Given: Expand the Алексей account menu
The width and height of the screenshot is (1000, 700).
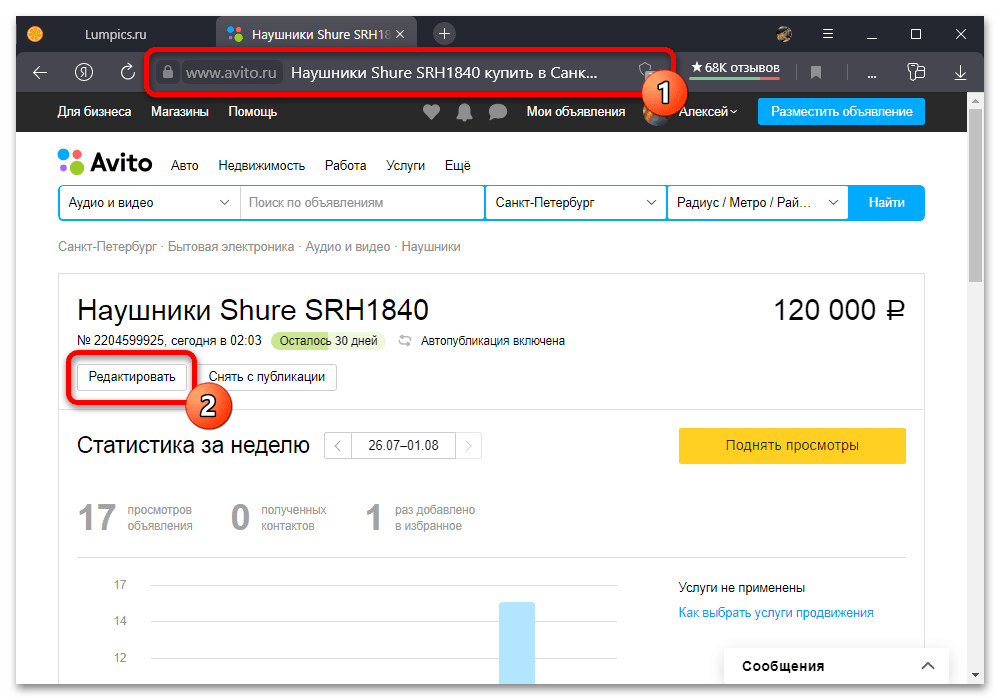Looking at the screenshot, I should coord(707,112).
